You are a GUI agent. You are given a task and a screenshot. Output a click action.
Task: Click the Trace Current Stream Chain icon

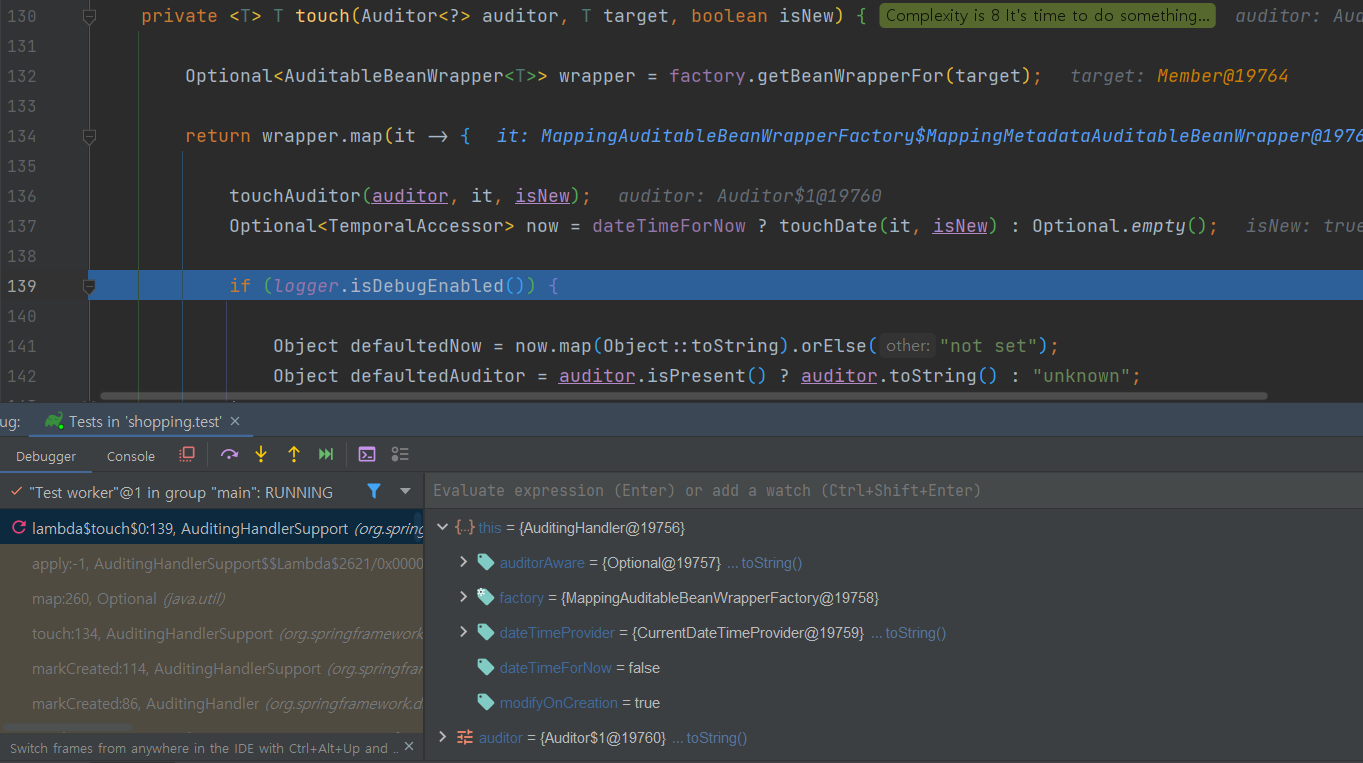click(400, 454)
